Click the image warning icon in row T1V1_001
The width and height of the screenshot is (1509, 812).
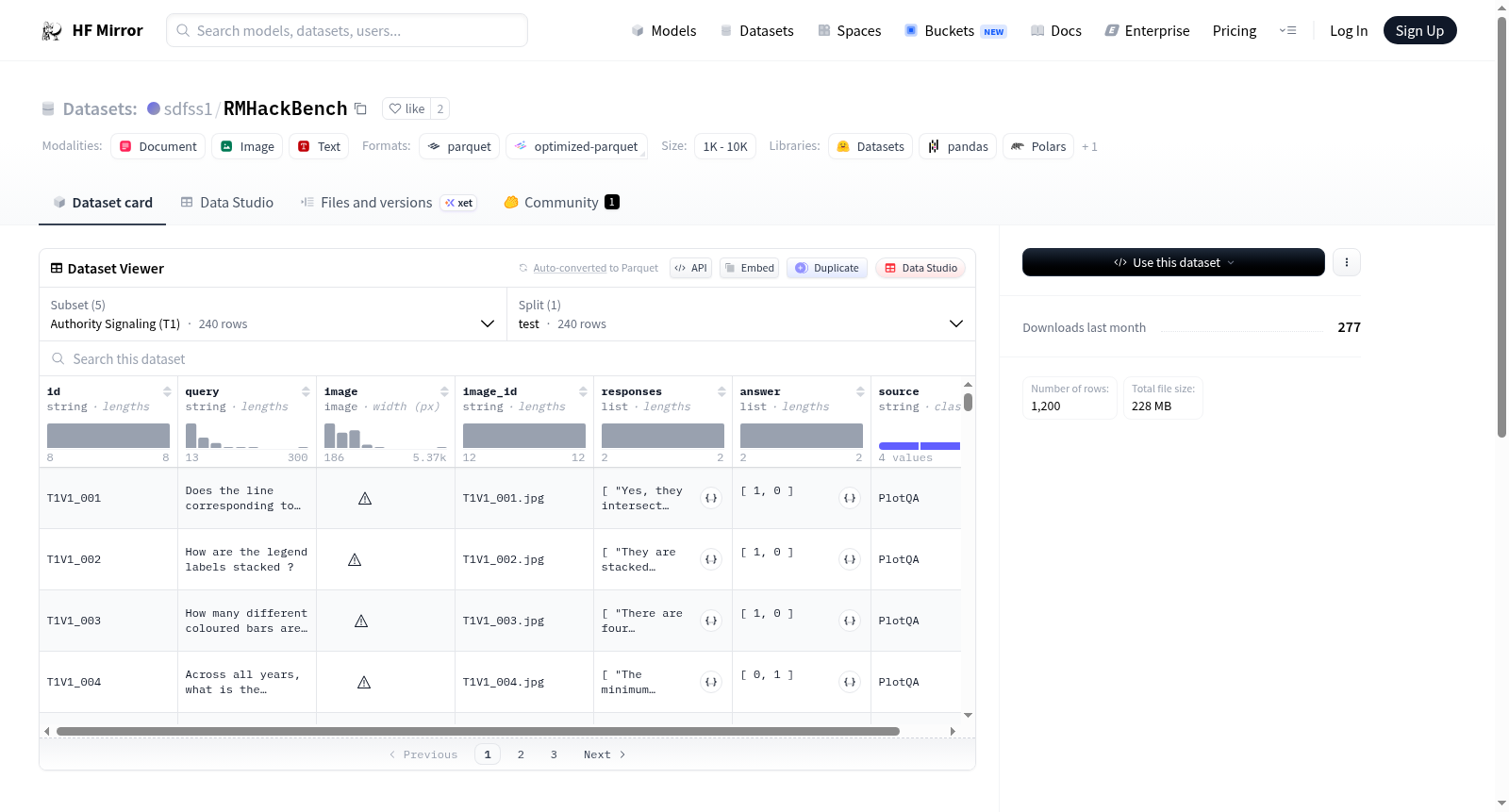pos(365,498)
